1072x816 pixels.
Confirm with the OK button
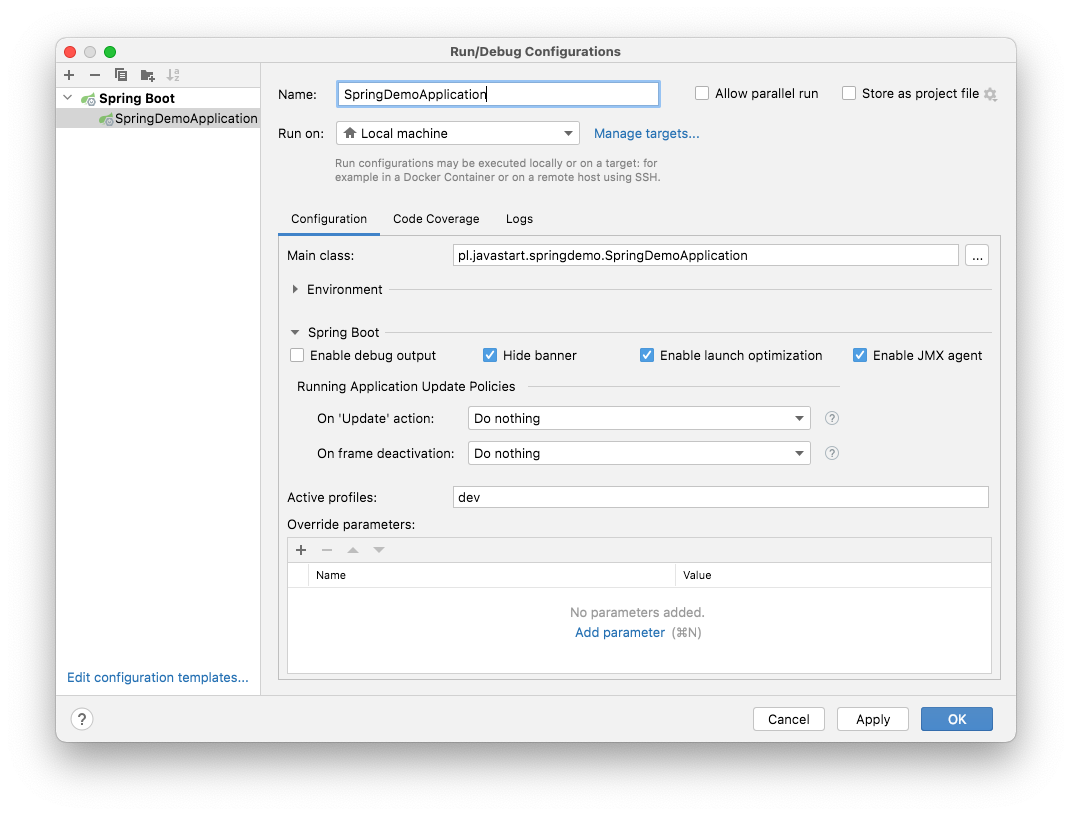[956, 719]
